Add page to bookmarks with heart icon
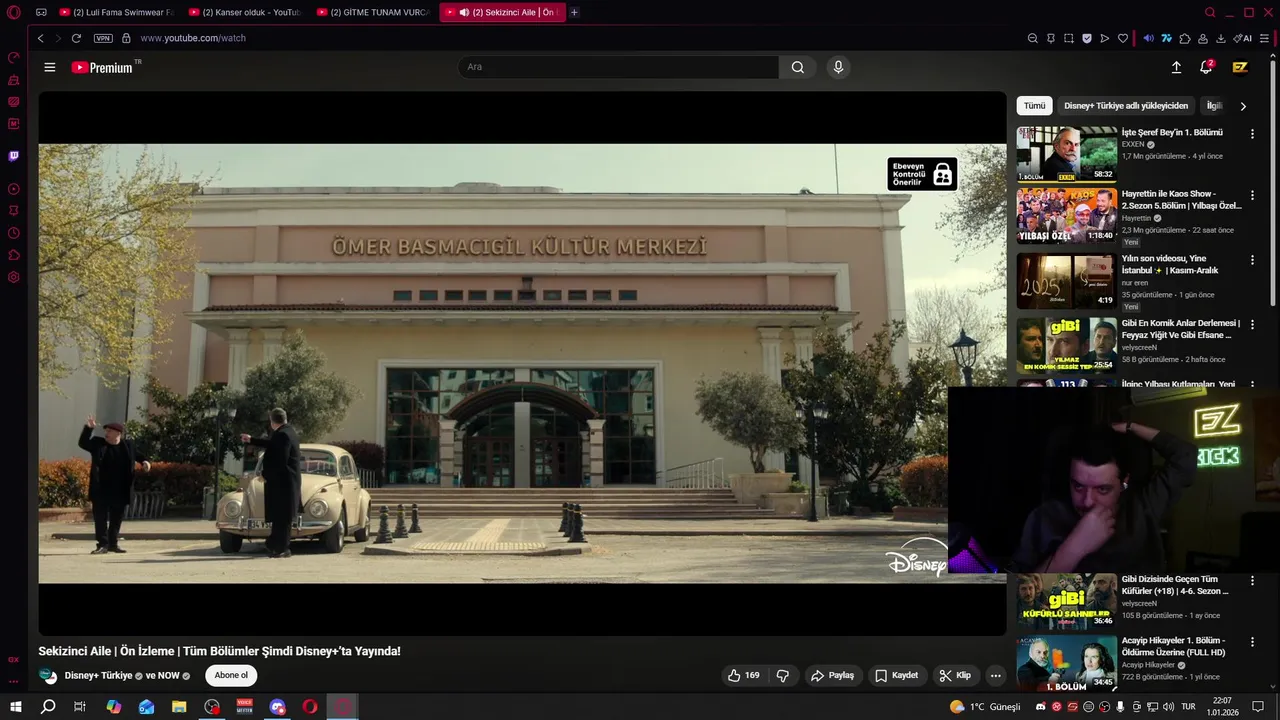 point(1123,38)
